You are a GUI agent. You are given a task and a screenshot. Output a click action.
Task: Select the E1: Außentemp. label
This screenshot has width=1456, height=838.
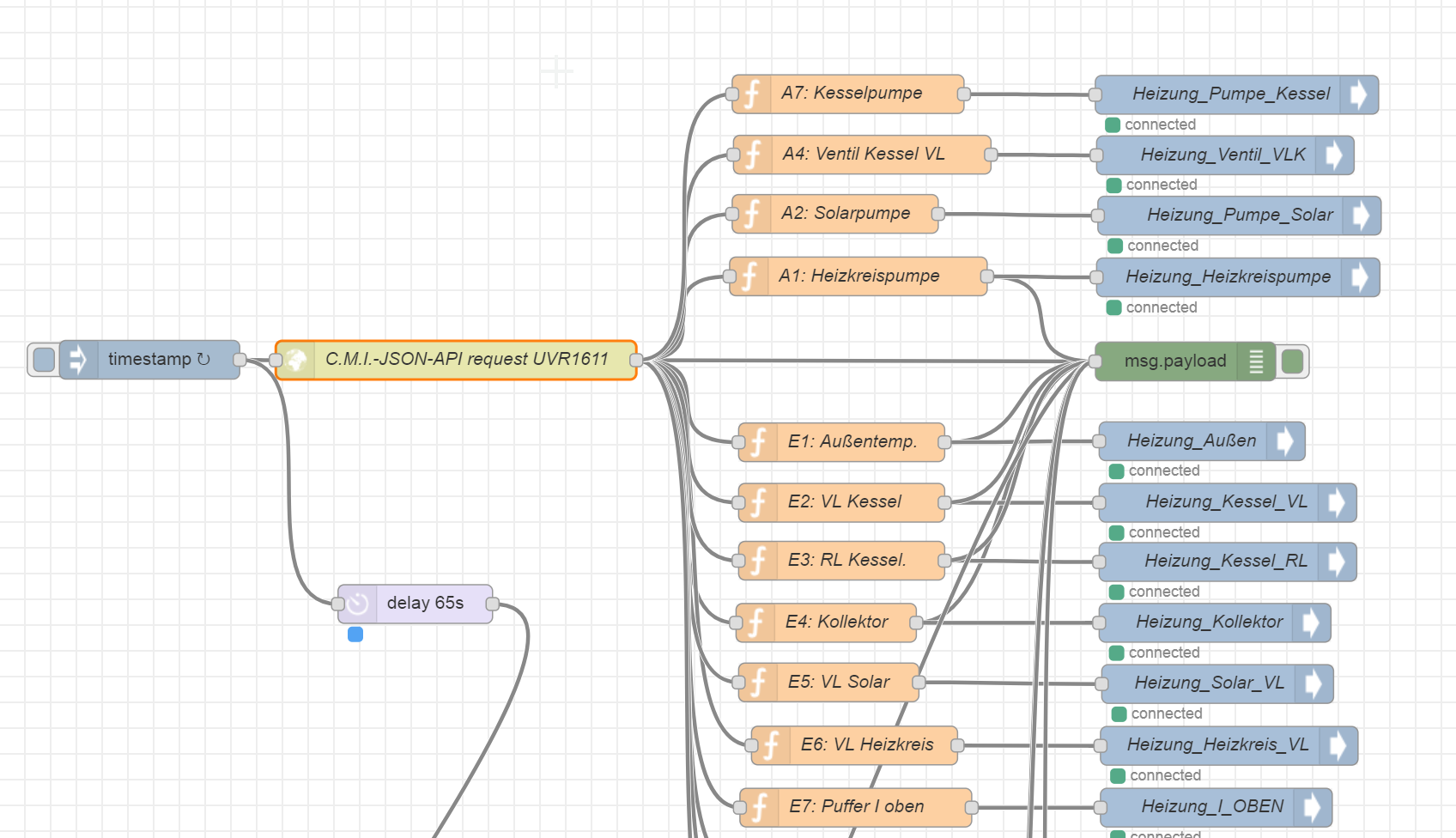tap(852, 441)
